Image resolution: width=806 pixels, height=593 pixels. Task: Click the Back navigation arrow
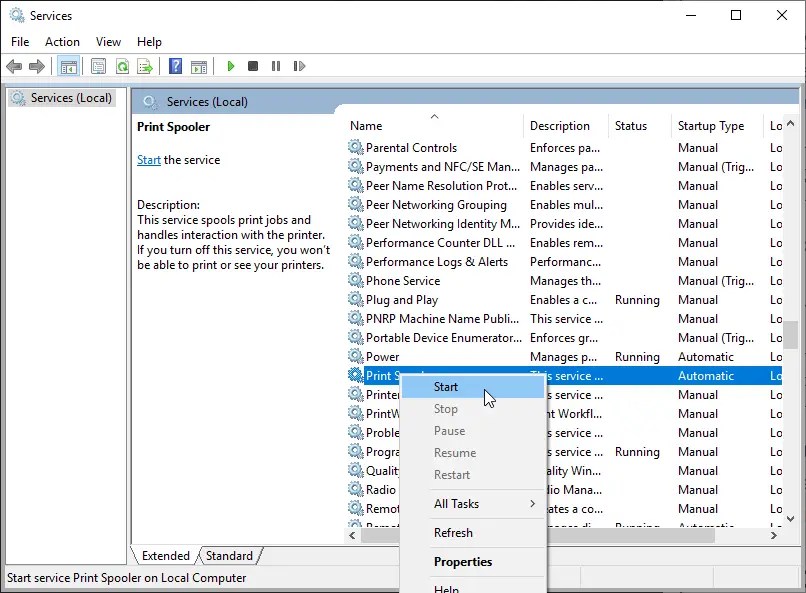pos(14,66)
